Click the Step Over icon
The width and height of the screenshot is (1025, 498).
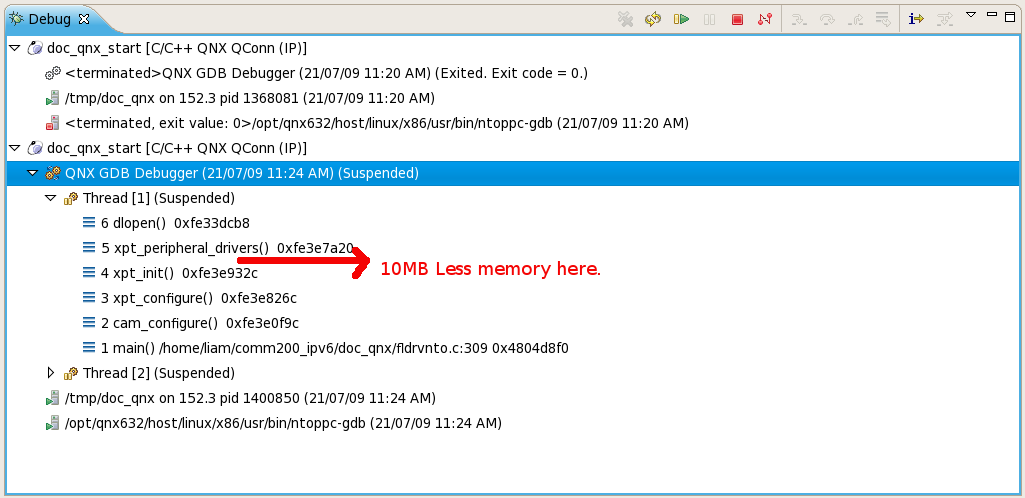click(x=827, y=19)
